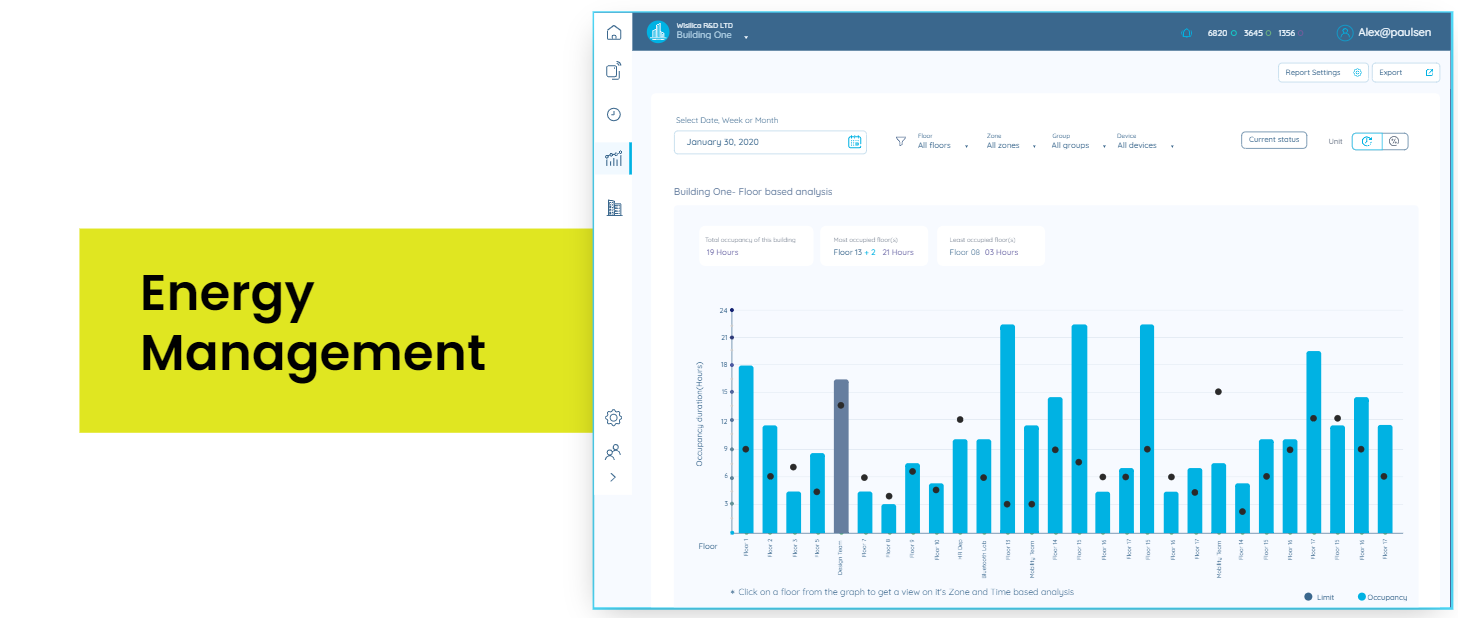
Task: Open settings gear in the sidebar
Action: tap(614, 417)
